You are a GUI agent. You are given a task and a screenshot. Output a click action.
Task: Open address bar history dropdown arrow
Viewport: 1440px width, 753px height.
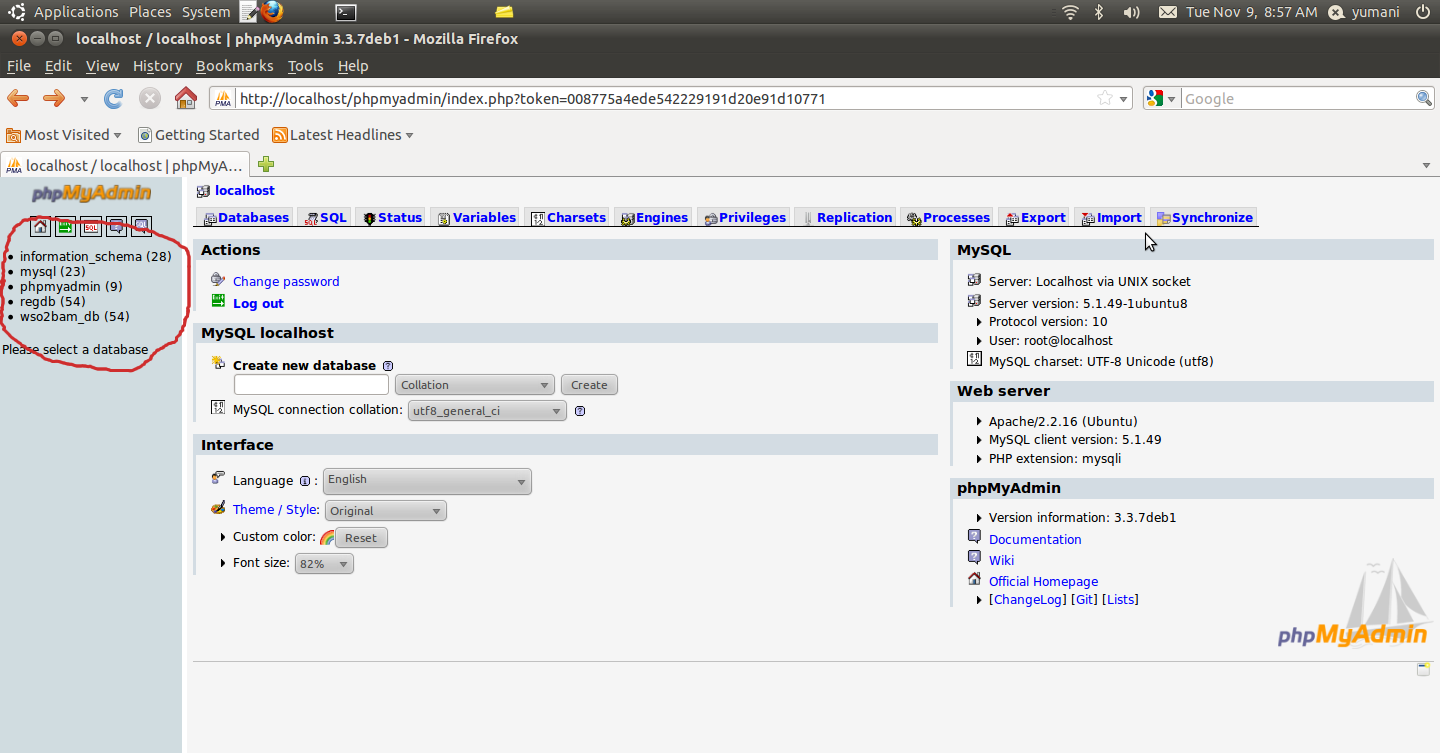pos(1124,98)
